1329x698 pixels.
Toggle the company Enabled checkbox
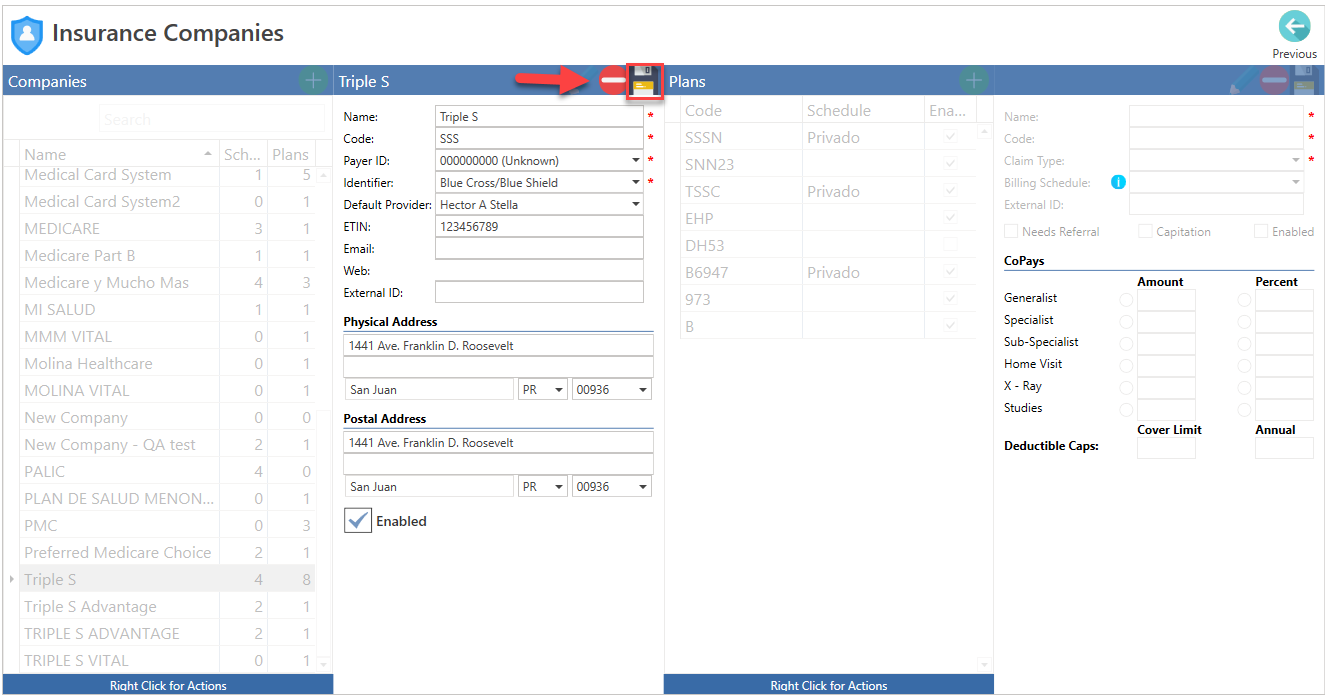coord(358,521)
